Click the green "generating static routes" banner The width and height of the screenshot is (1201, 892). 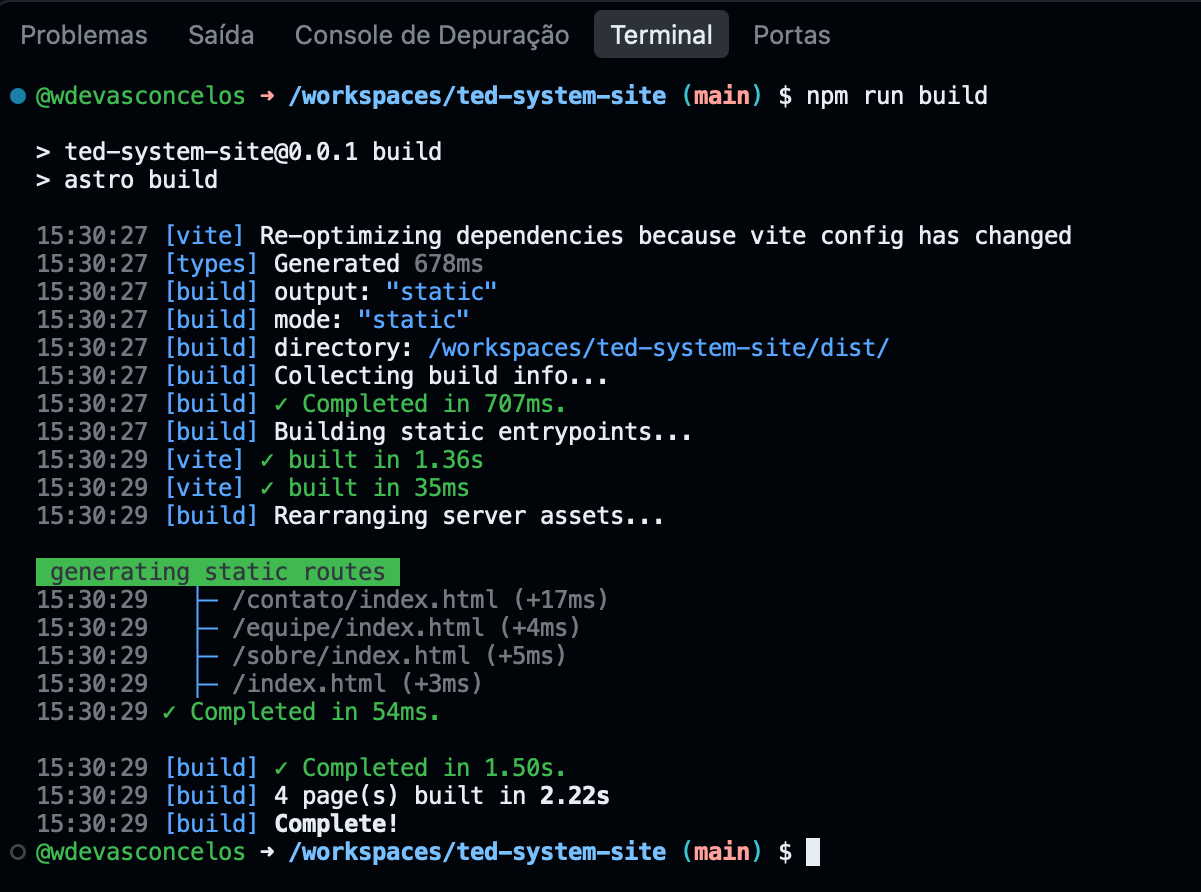tap(218, 572)
